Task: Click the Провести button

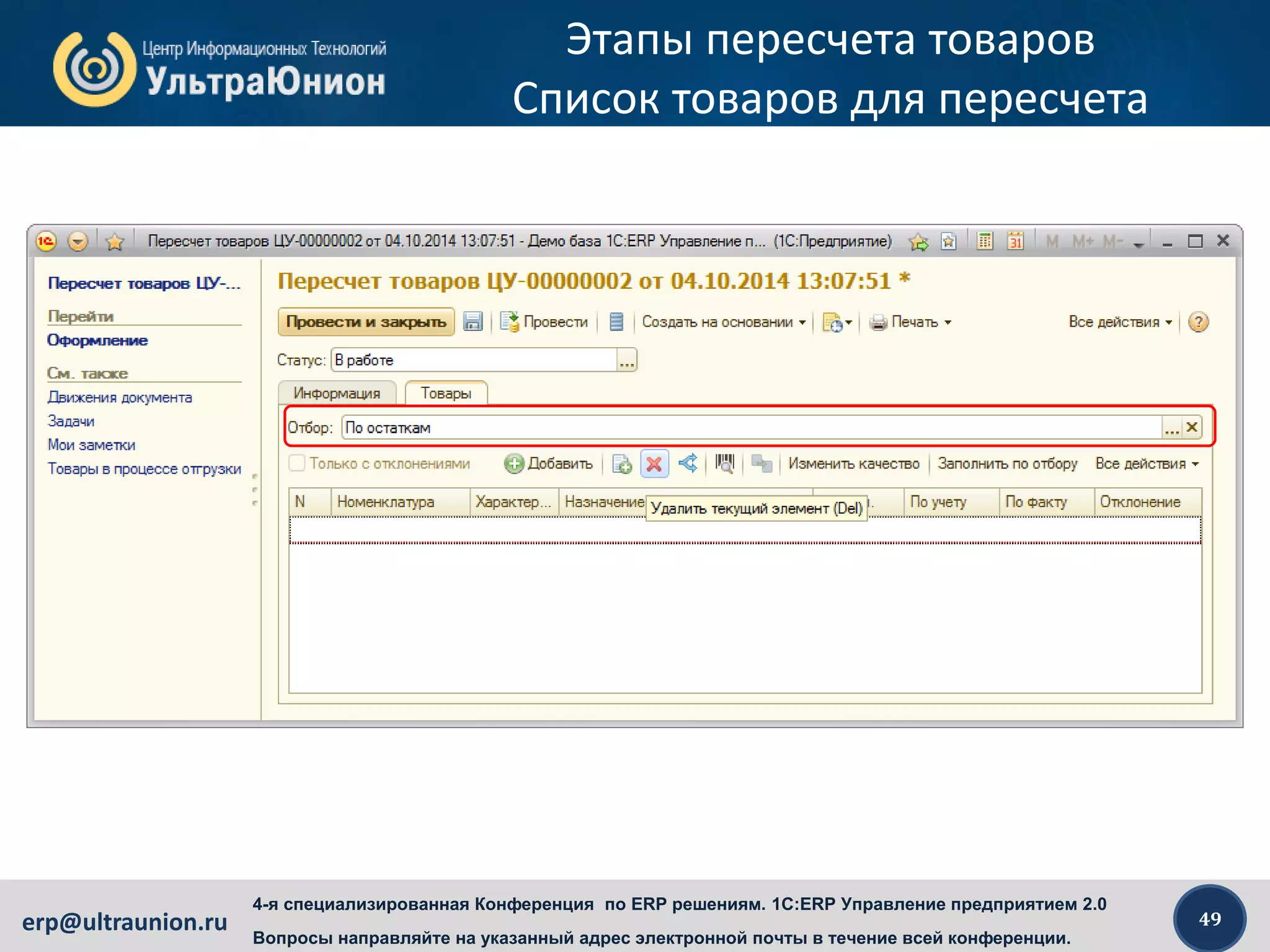Action: [x=544, y=322]
